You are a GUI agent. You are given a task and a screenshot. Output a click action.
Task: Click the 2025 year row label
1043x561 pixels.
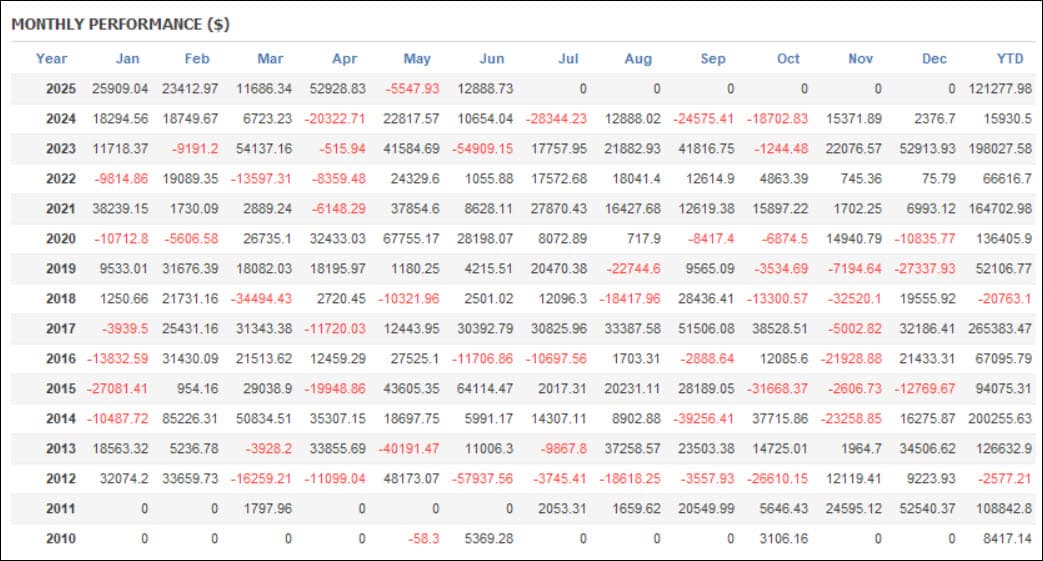coord(61,89)
